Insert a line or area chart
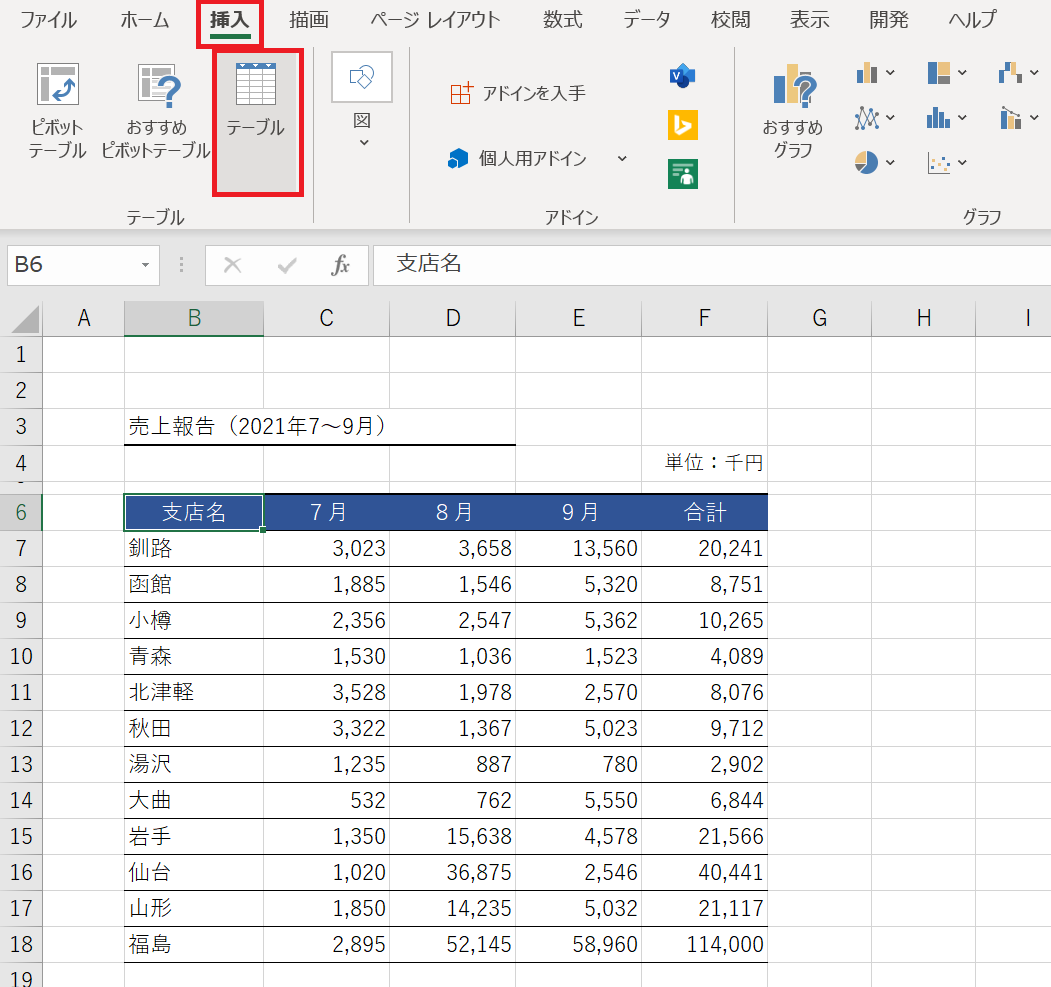This screenshot has height=987, width=1051. [867, 119]
